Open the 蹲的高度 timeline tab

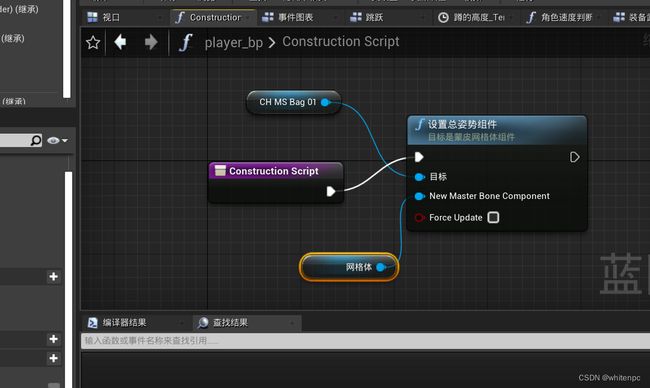point(475,17)
